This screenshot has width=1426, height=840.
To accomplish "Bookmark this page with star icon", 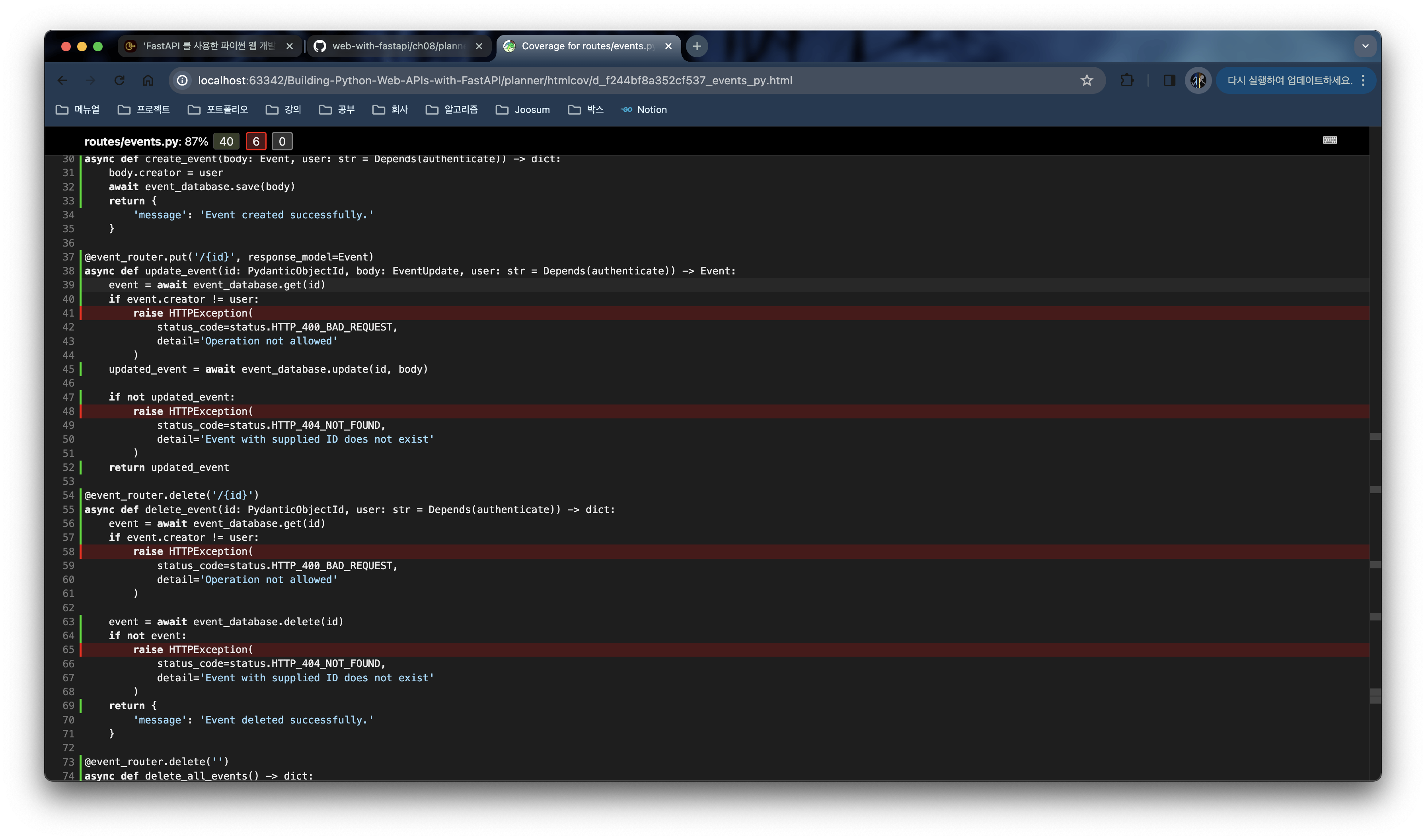I will [x=1086, y=80].
